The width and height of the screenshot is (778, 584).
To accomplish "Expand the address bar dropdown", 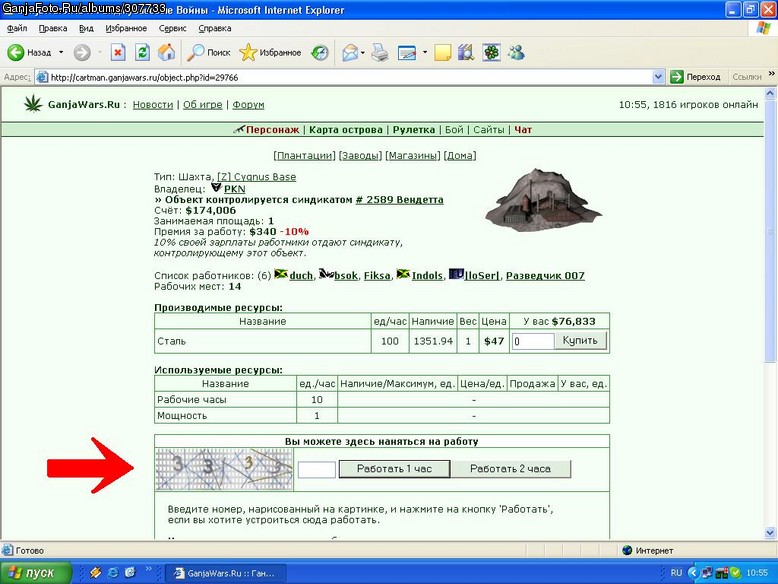I will pyautogui.click(x=658, y=77).
